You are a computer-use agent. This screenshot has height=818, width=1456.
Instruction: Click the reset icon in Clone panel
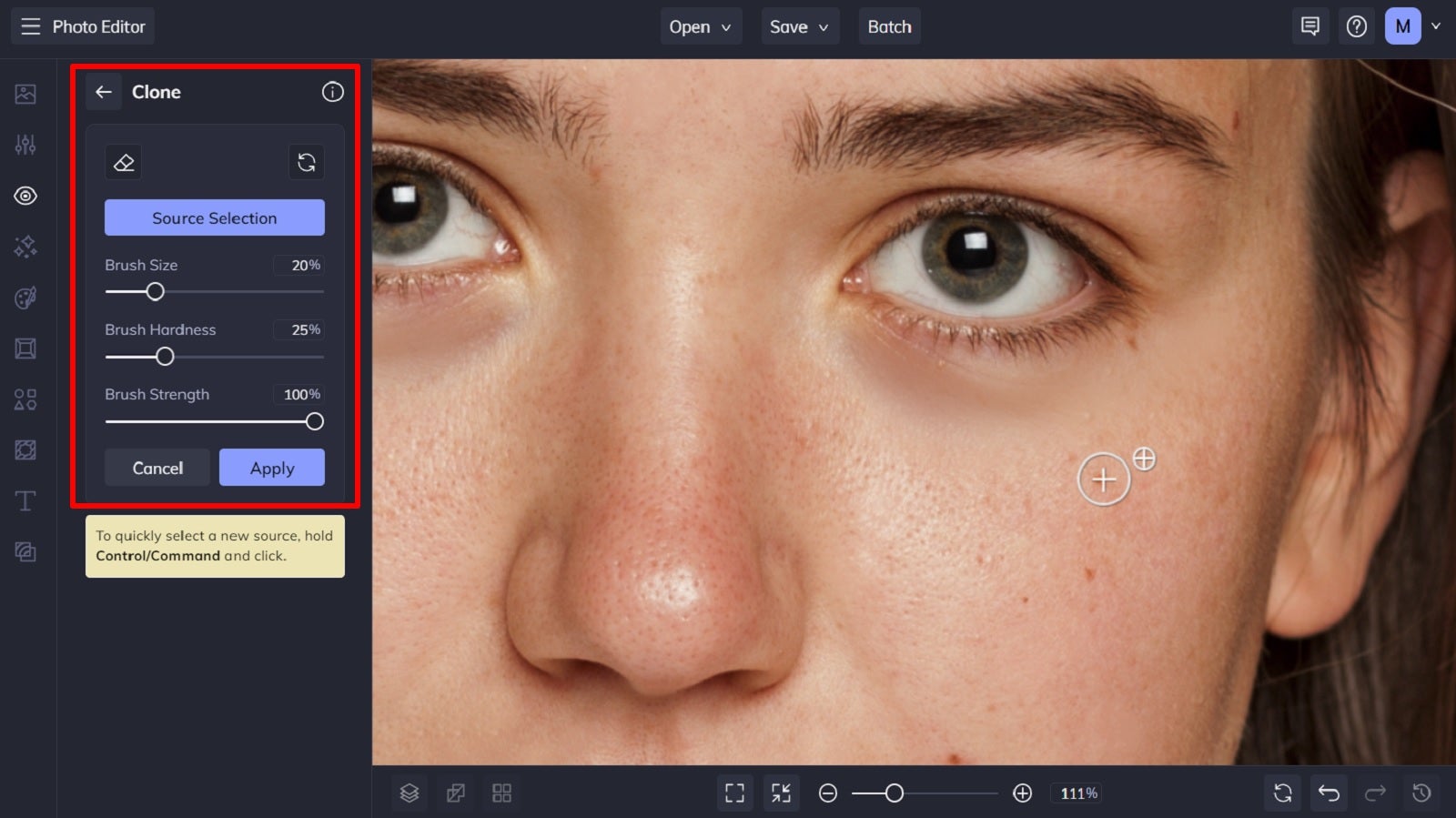307,163
